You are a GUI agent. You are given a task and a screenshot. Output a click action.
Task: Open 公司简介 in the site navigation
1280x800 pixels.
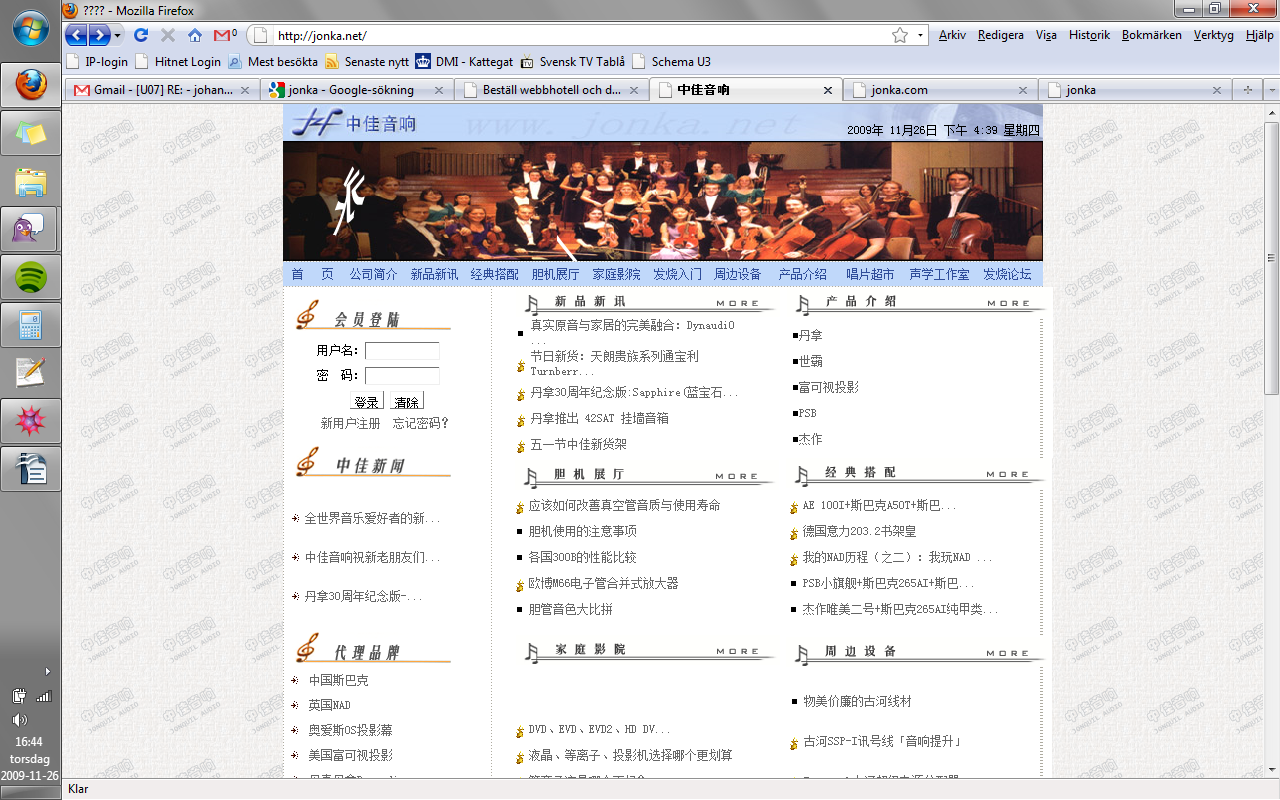tap(373, 274)
